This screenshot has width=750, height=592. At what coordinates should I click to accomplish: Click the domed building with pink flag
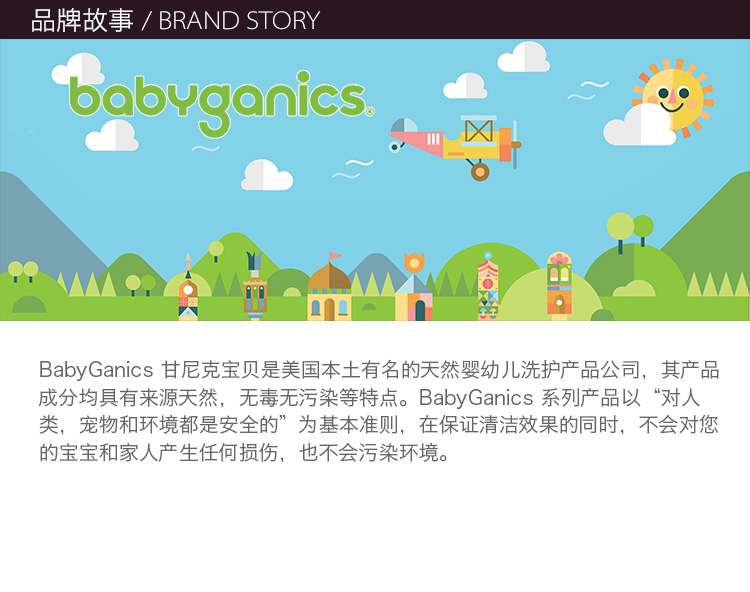coord(329,287)
